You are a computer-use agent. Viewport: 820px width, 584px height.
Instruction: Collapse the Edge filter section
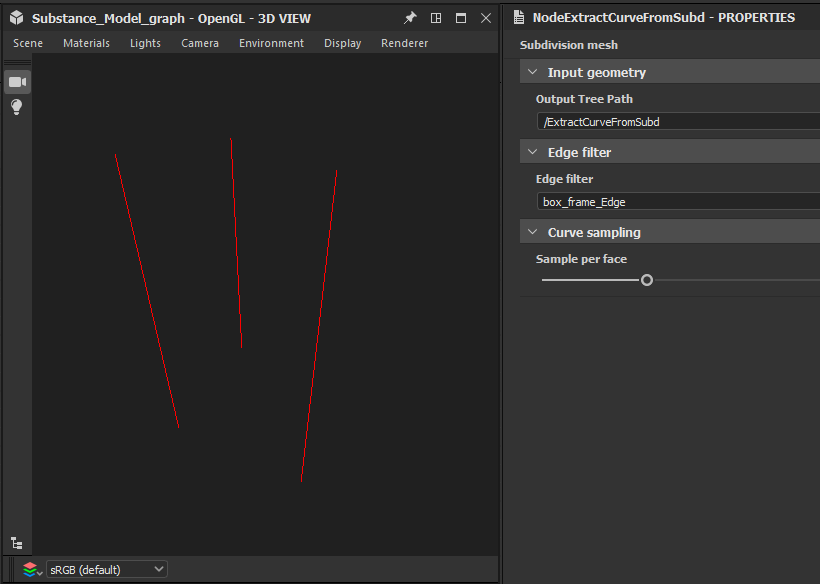point(532,151)
